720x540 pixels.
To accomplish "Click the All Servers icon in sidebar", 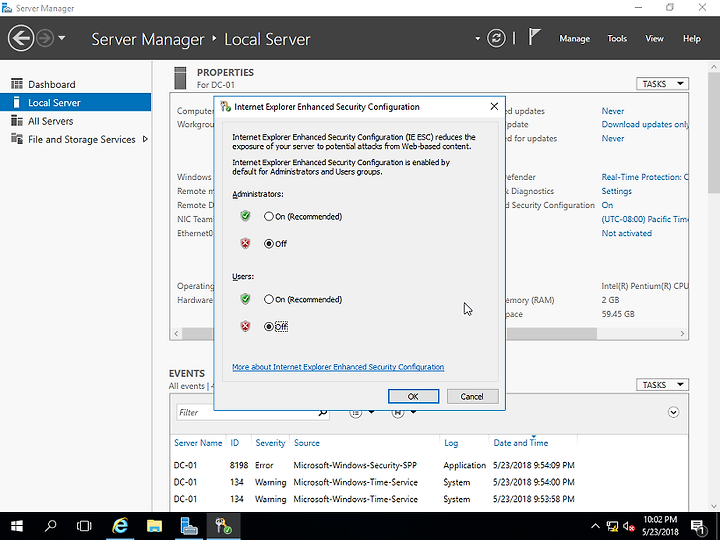I will click(17, 121).
